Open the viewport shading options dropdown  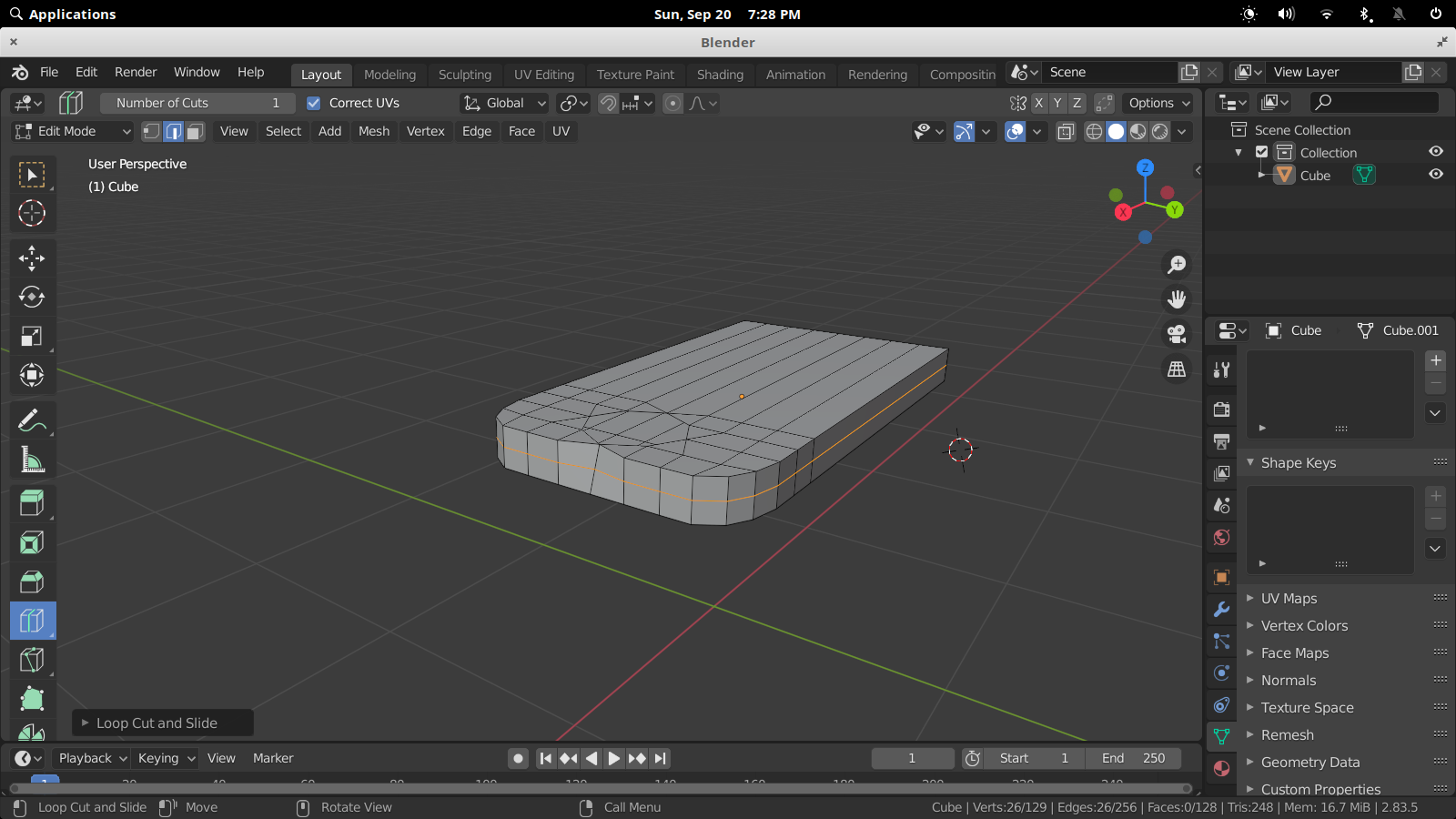point(1182,131)
